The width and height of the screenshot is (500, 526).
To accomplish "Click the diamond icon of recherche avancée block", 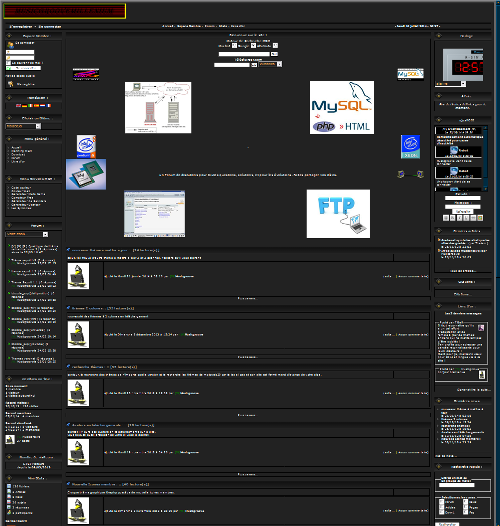I will [x=438, y=467].
